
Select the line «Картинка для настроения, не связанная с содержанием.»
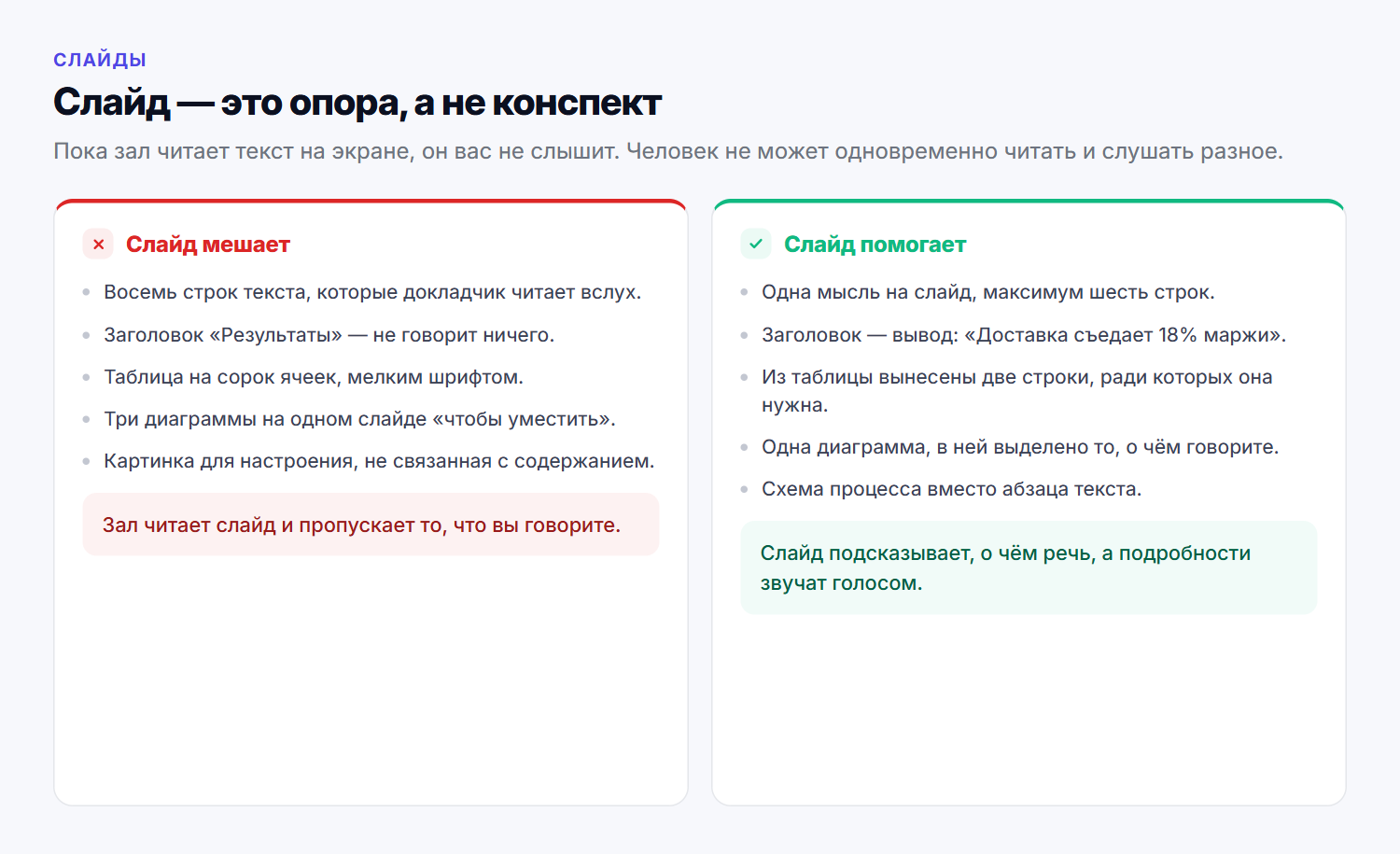tap(379, 461)
